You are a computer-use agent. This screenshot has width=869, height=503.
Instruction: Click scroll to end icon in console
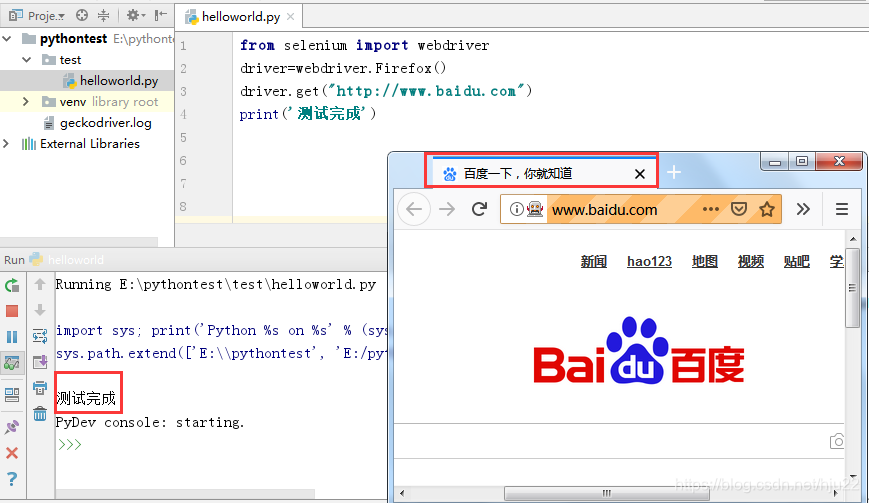click(40, 362)
